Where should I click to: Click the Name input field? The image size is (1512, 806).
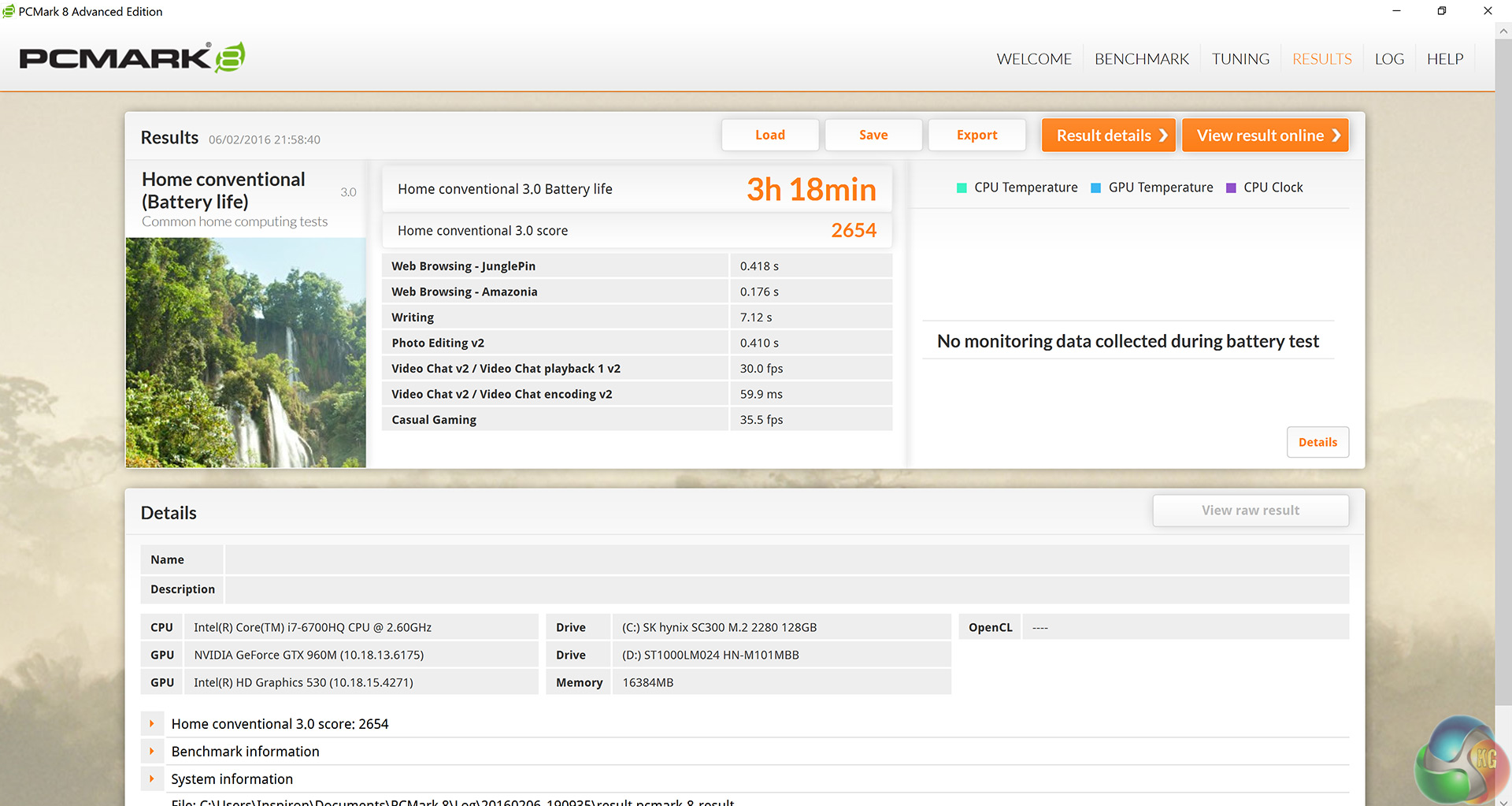coord(786,559)
